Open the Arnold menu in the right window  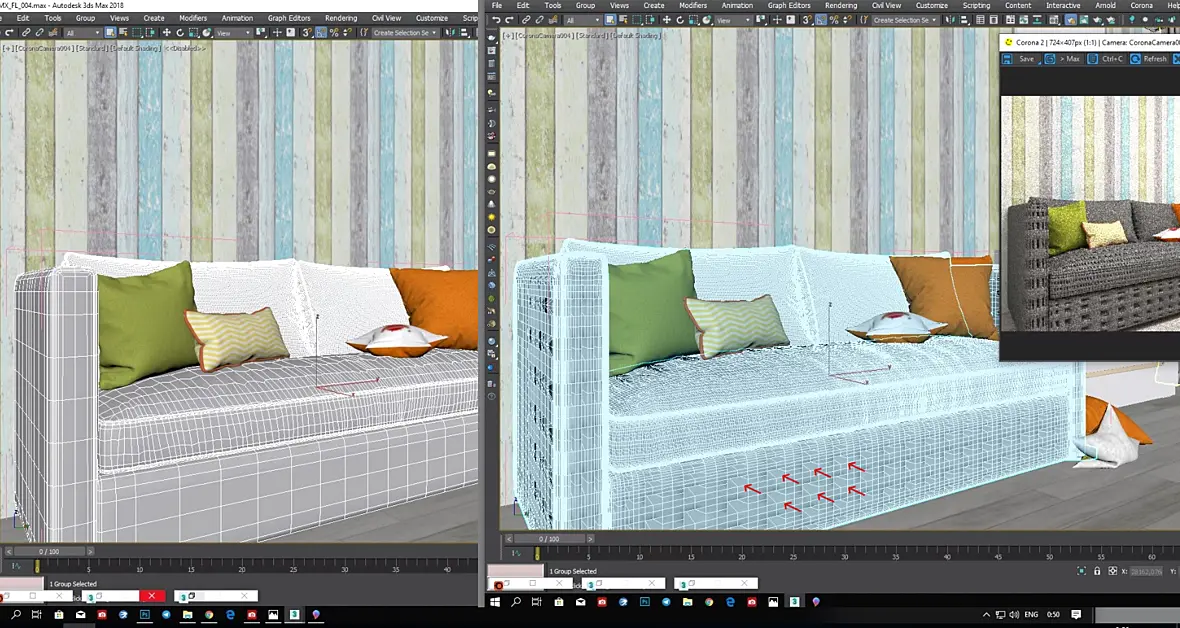(1105, 5)
